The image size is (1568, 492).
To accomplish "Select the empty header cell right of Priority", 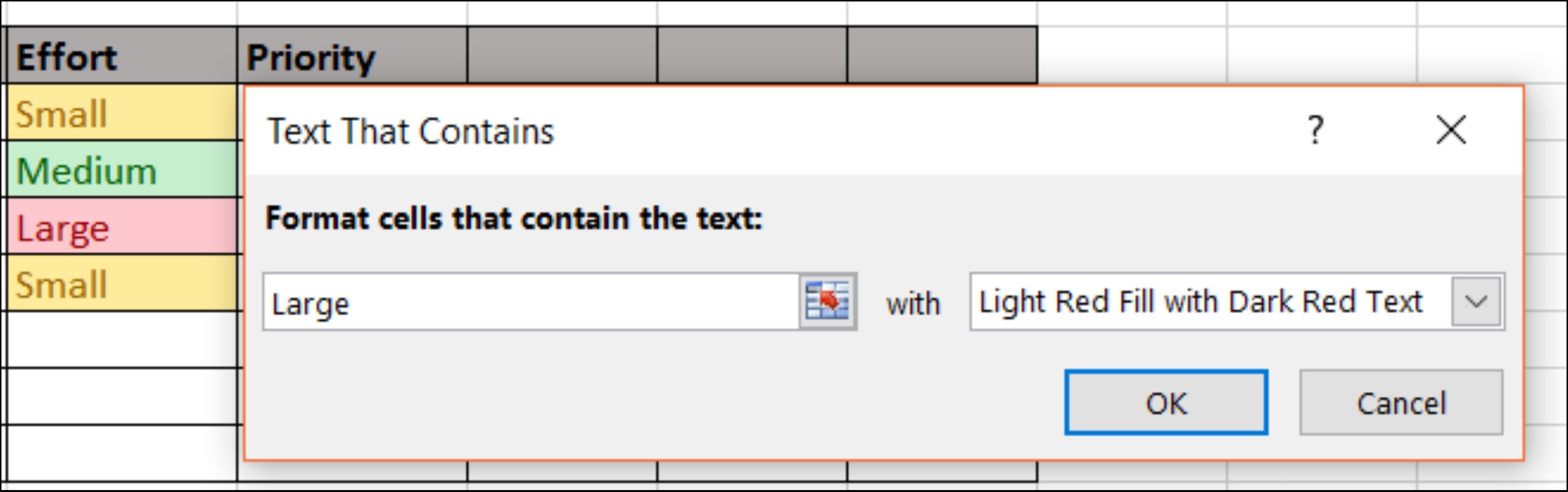I will tap(562, 56).
